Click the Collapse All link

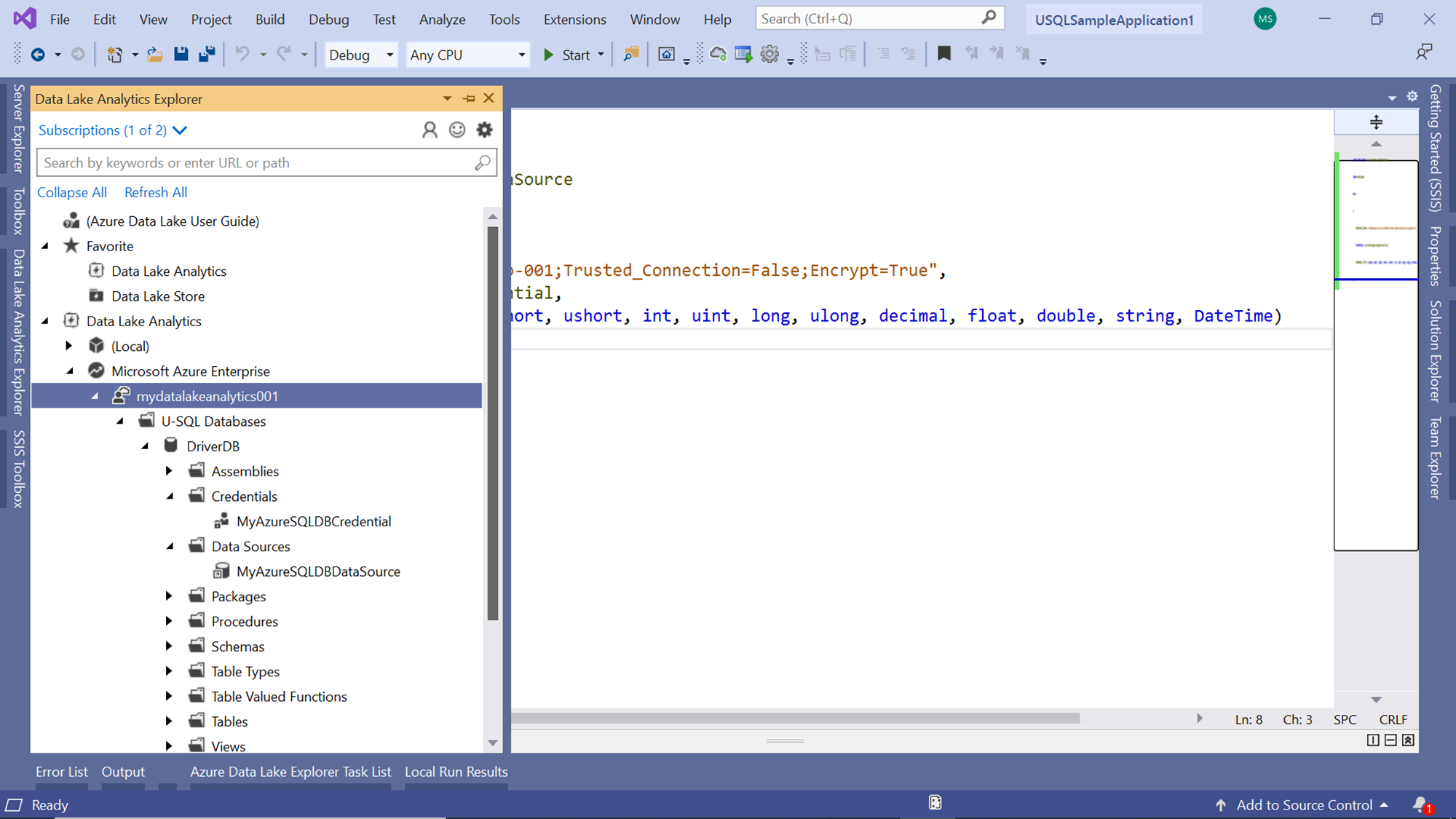click(71, 192)
